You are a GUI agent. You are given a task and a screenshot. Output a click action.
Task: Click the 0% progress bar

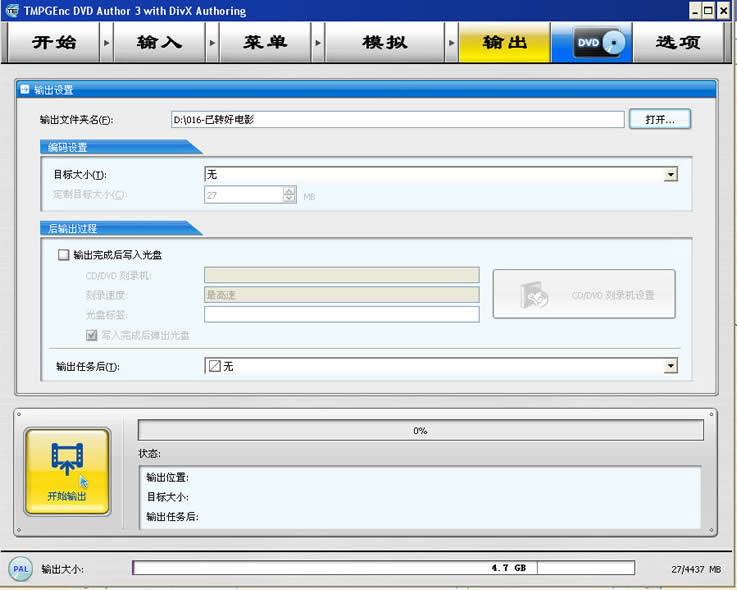421,430
